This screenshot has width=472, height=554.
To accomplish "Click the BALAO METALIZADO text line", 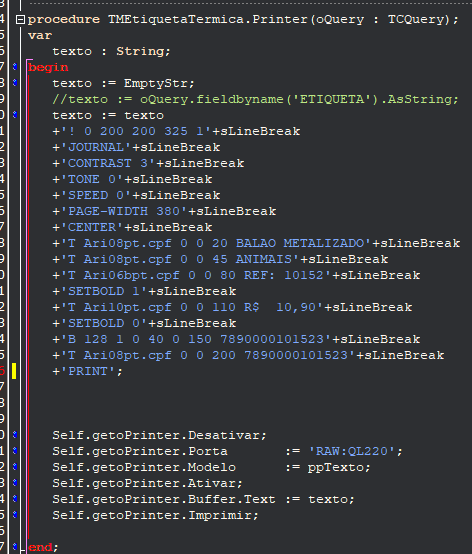I will coord(256,243).
